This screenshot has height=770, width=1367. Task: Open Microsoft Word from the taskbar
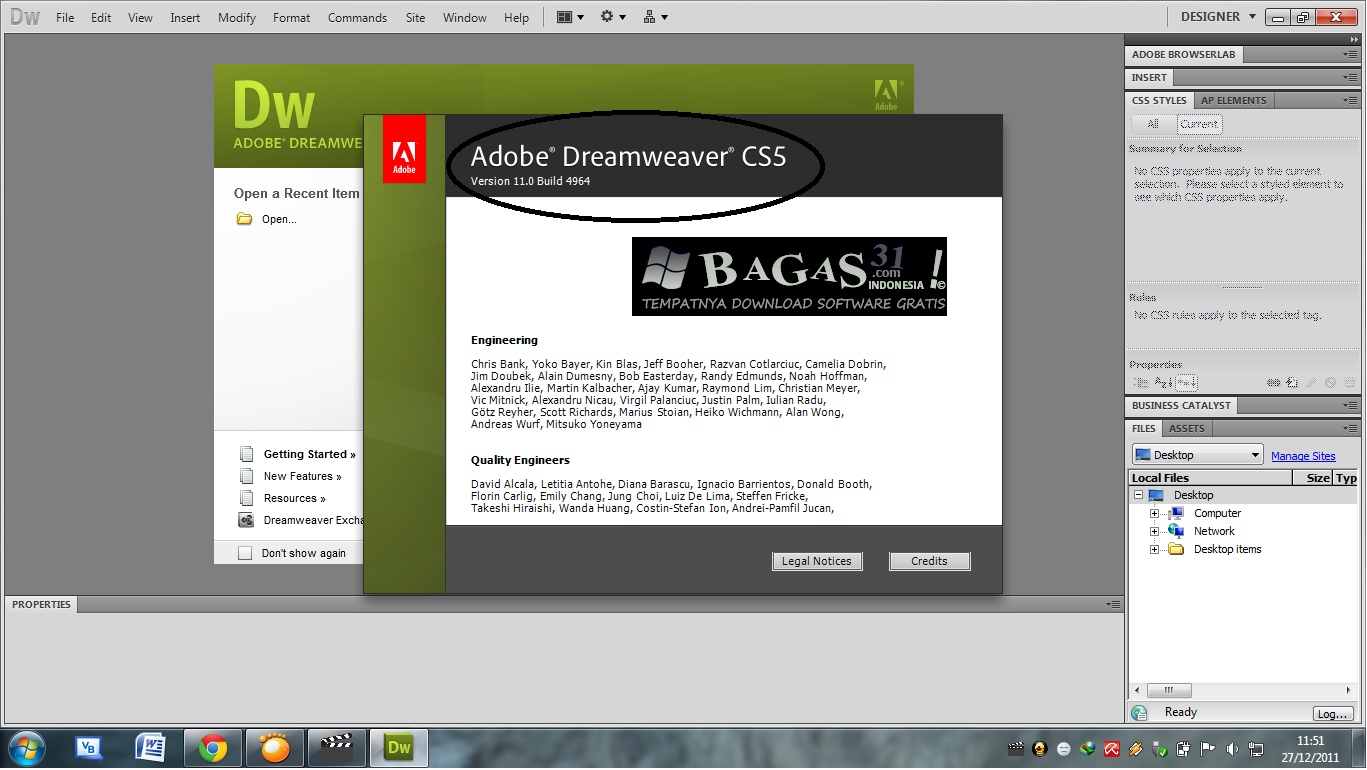click(x=152, y=747)
